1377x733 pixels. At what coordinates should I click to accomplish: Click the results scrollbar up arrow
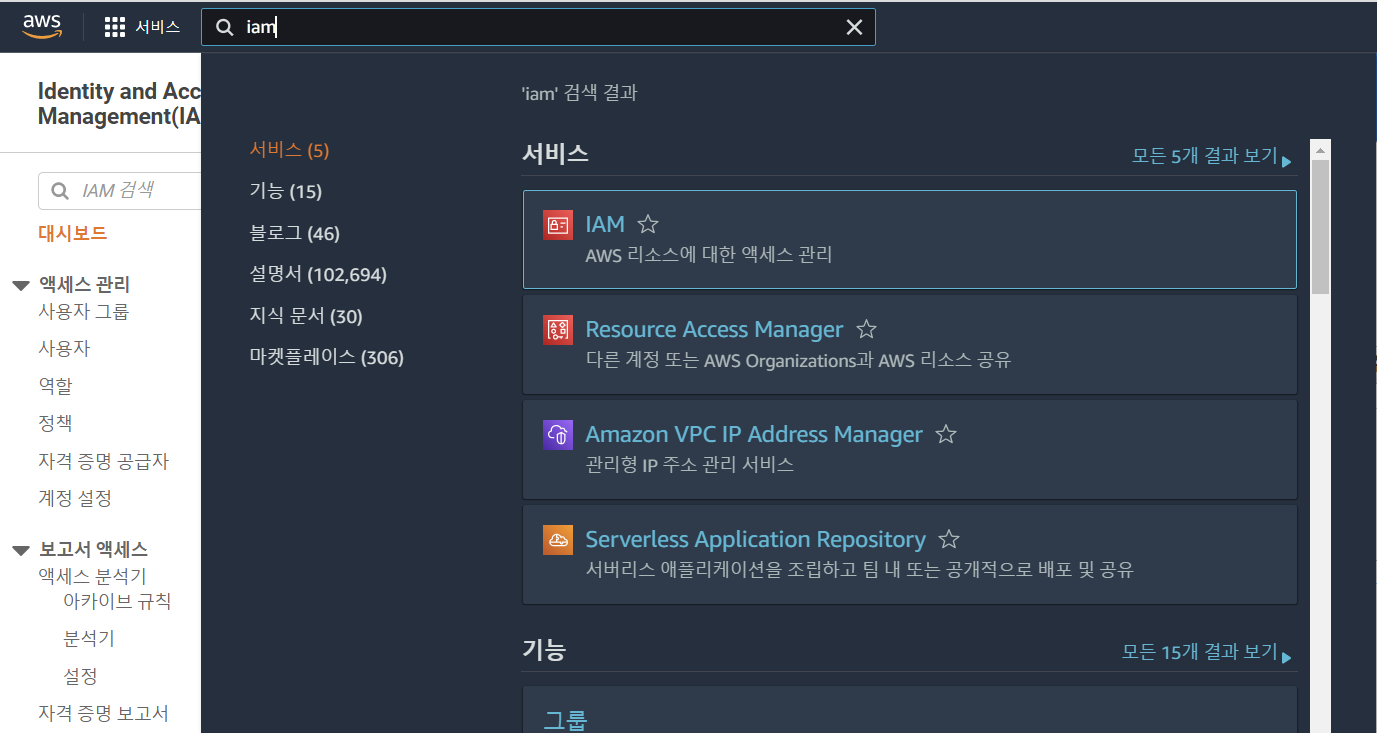pos(1320,149)
